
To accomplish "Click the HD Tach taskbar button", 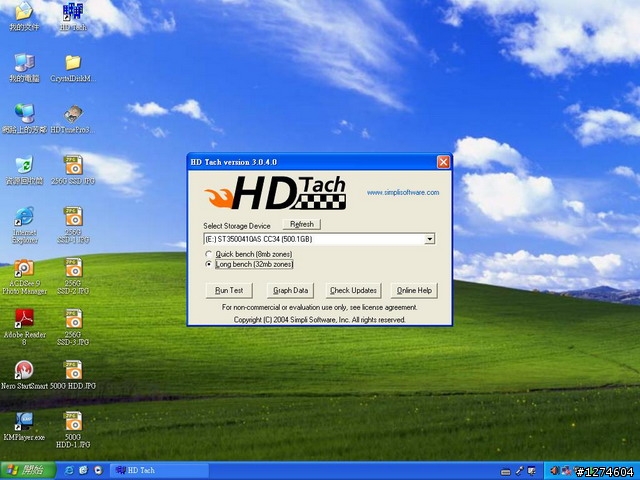I will (x=159, y=470).
